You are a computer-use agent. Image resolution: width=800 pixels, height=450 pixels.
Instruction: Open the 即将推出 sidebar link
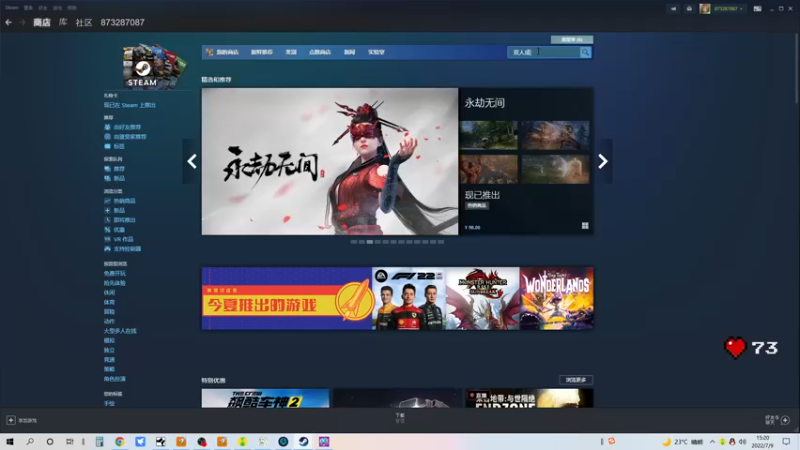point(124,220)
